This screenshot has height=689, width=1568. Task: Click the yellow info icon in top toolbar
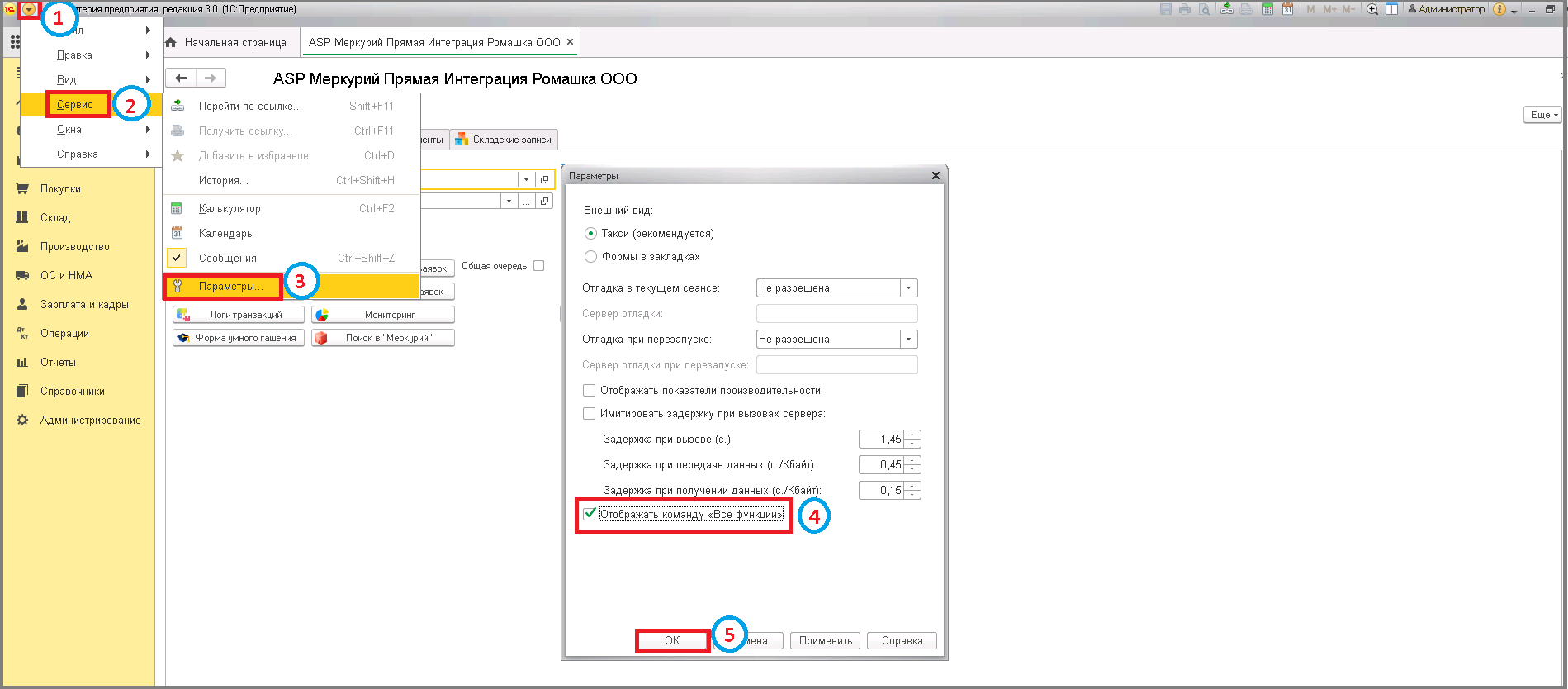[x=1499, y=9]
